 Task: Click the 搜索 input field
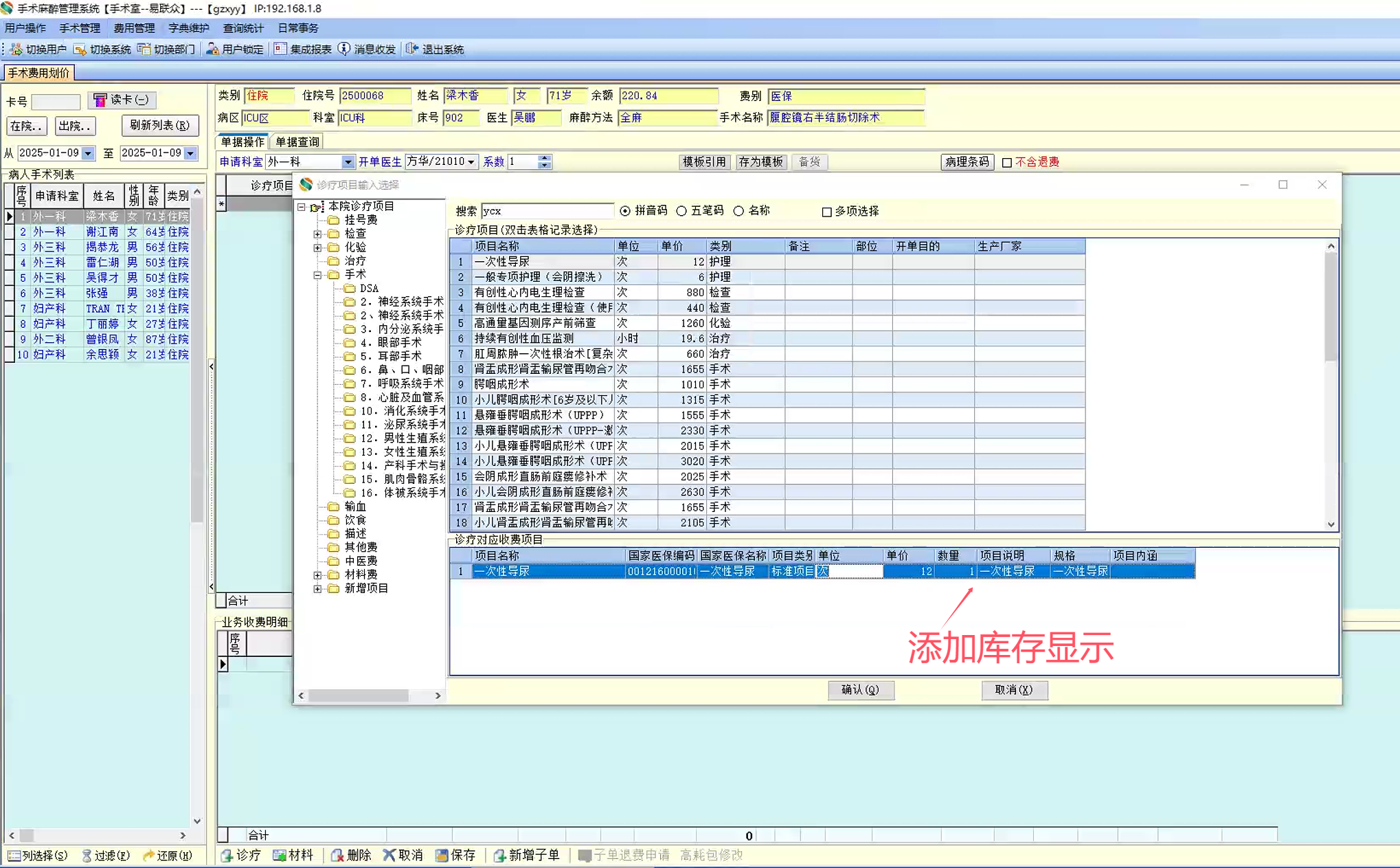click(x=546, y=211)
